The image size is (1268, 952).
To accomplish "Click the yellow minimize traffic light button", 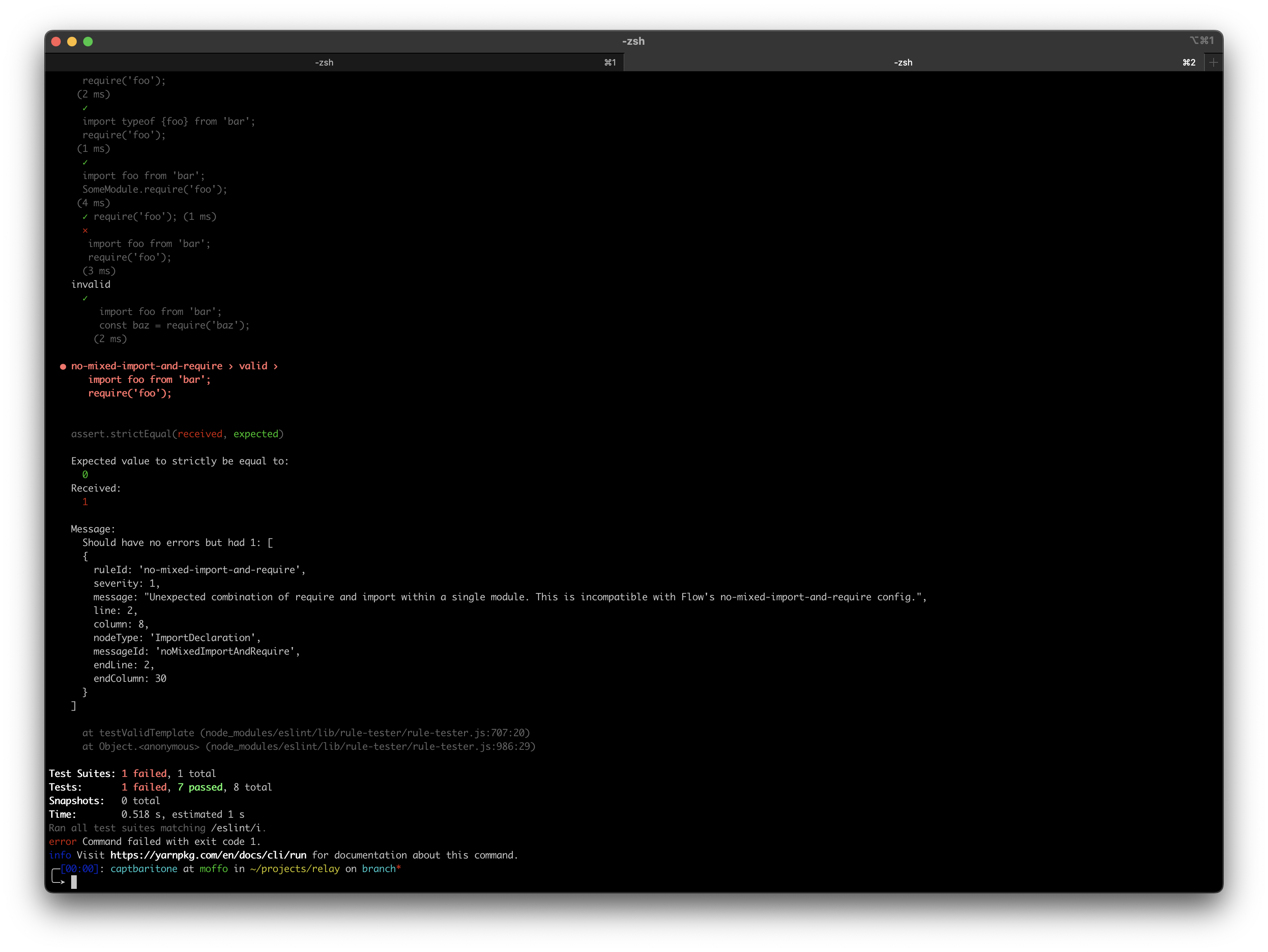I will (72, 41).
